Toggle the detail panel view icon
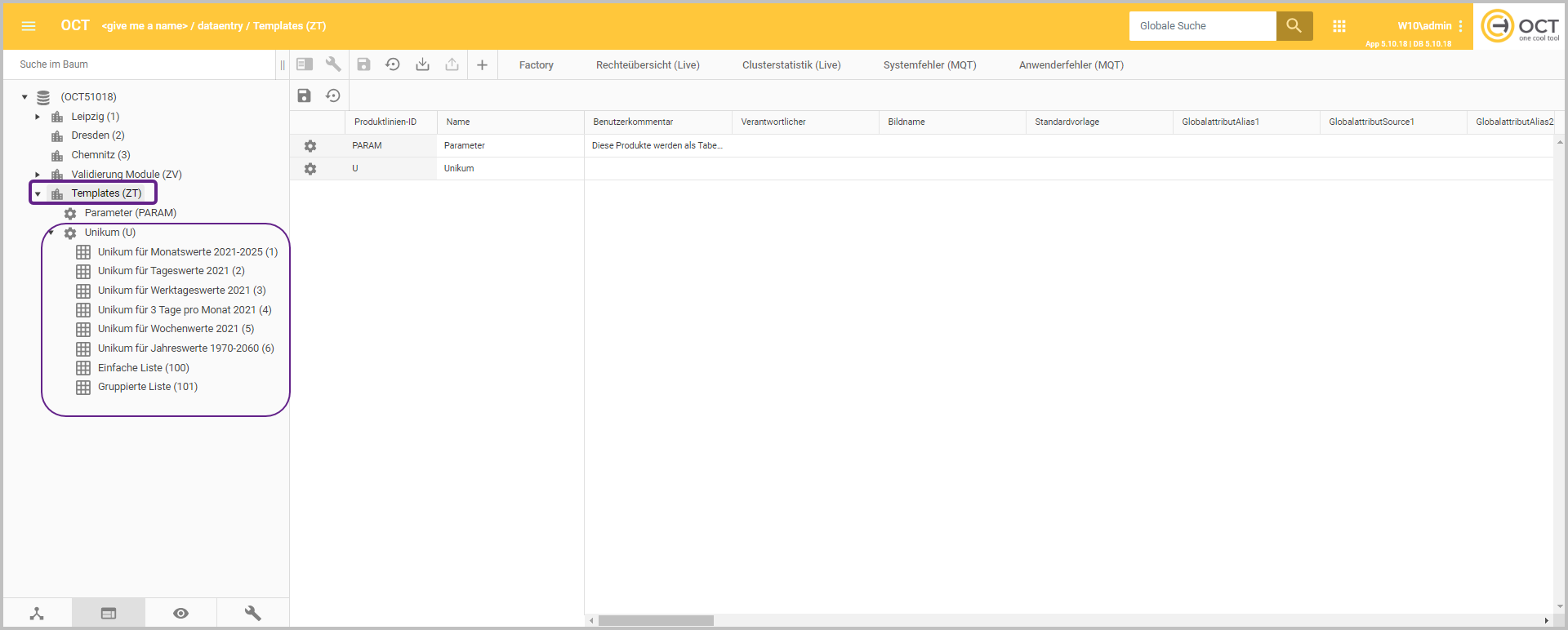 pos(305,64)
